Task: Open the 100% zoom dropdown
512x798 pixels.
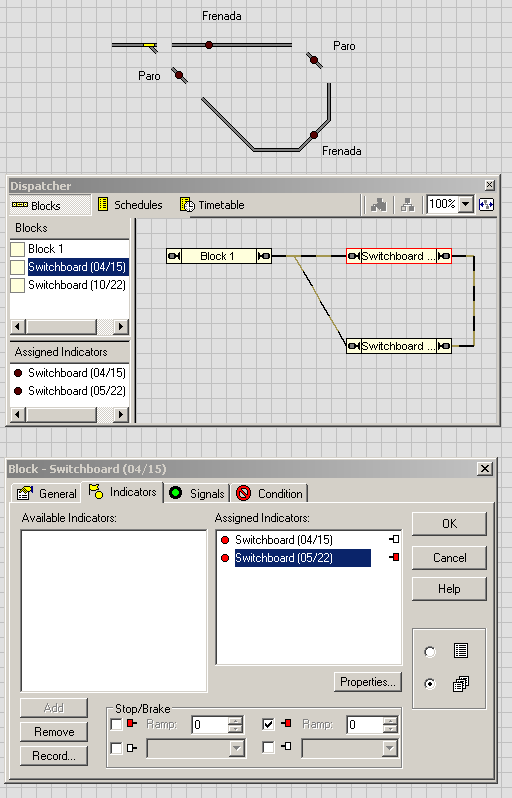Action: click(466, 205)
